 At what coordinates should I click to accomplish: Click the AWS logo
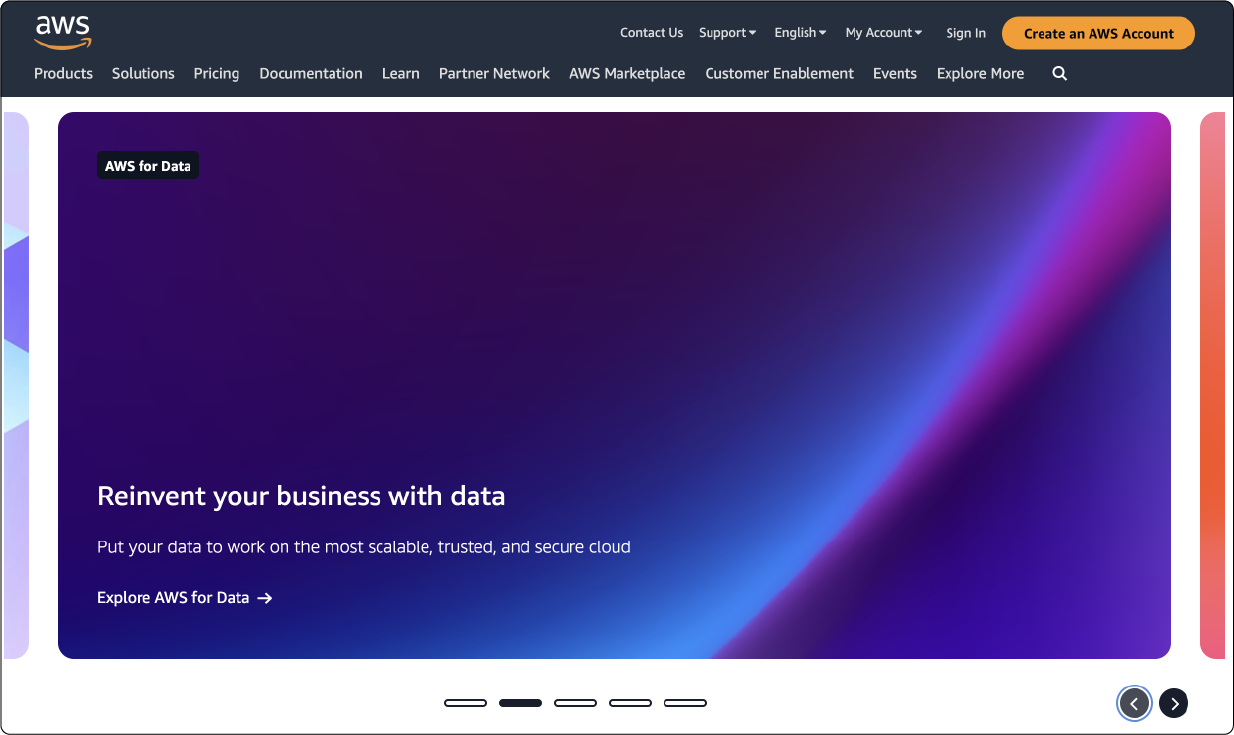(x=63, y=32)
